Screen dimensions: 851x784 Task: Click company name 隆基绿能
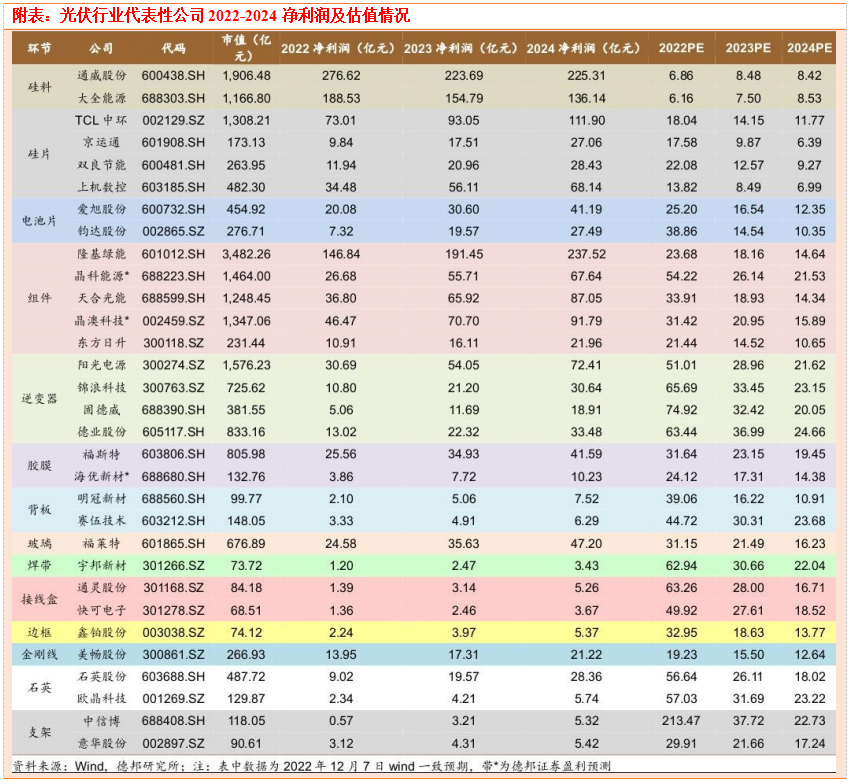(x=101, y=254)
